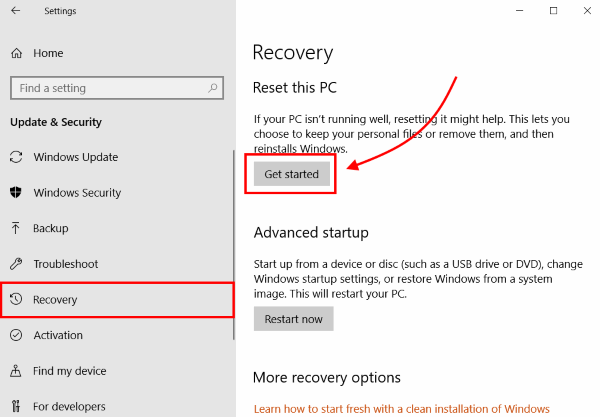Screen dimensions: 600x417
Task: Click the Find my device icon
Action: pyautogui.click(x=16, y=371)
